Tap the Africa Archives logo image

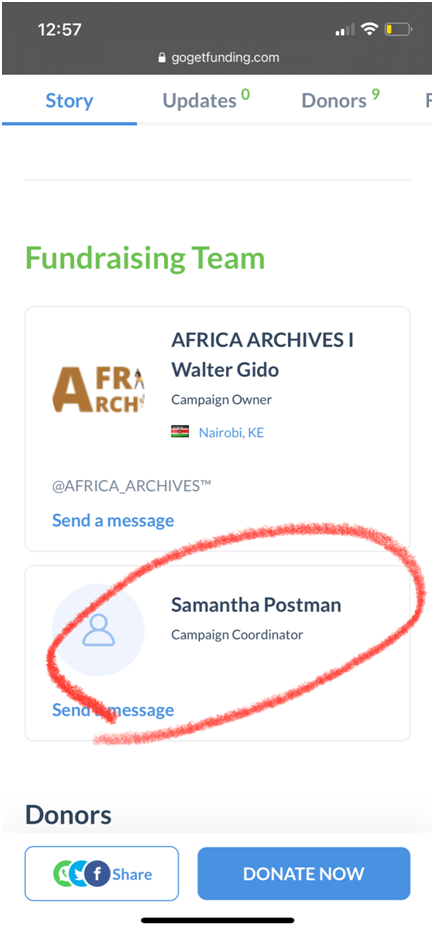(x=98, y=390)
